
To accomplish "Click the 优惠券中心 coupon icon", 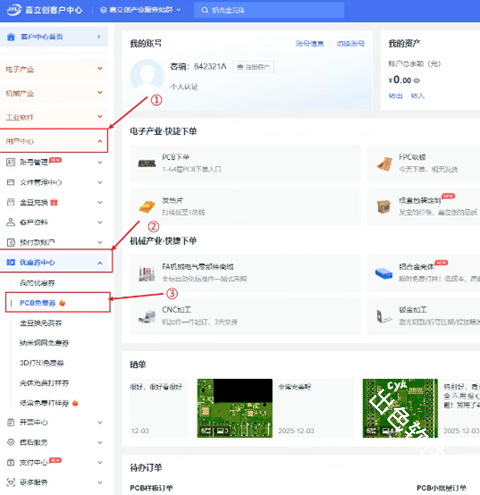I will [x=11, y=262].
